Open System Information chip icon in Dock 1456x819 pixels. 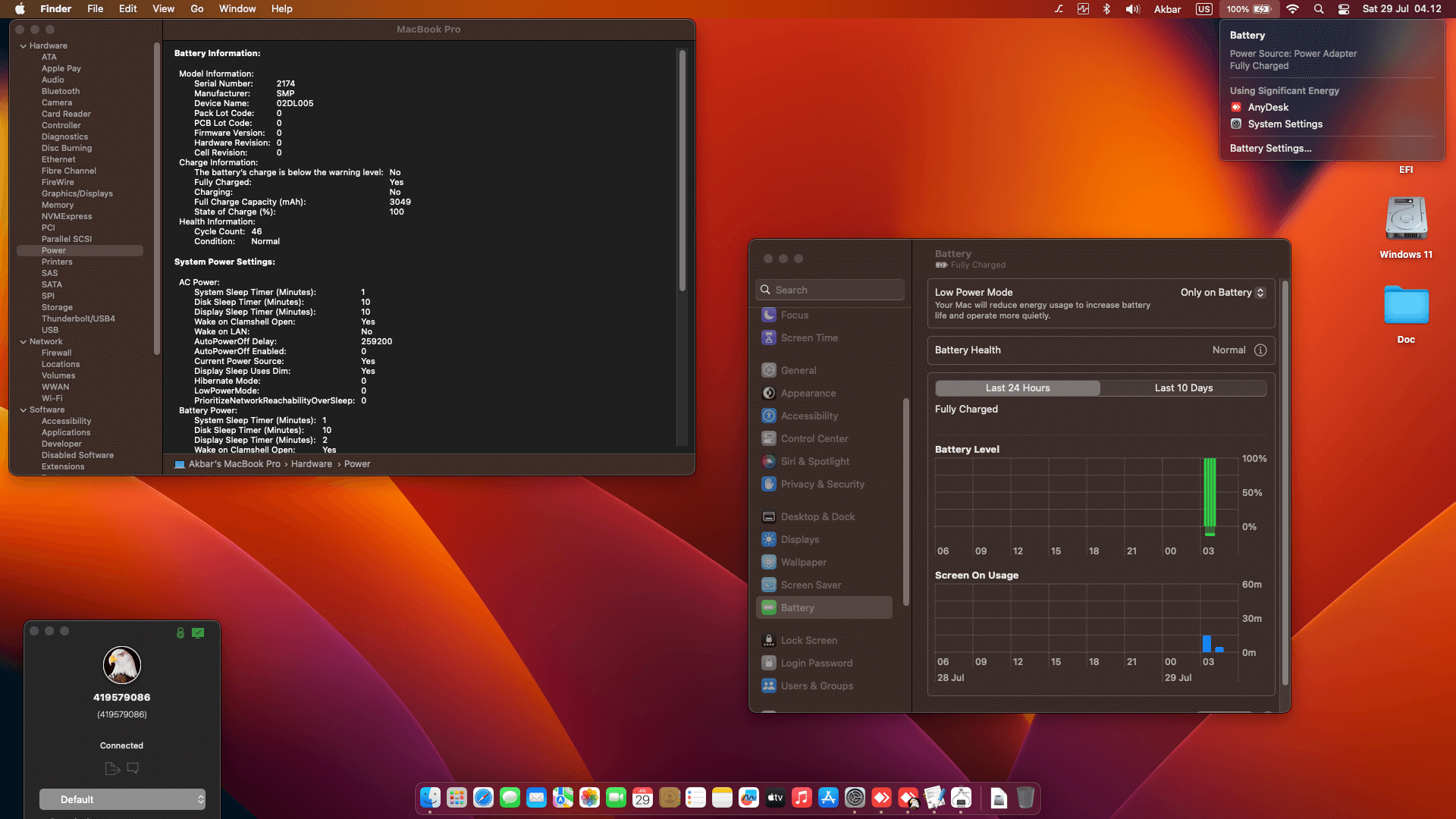pyautogui.click(x=961, y=798)
